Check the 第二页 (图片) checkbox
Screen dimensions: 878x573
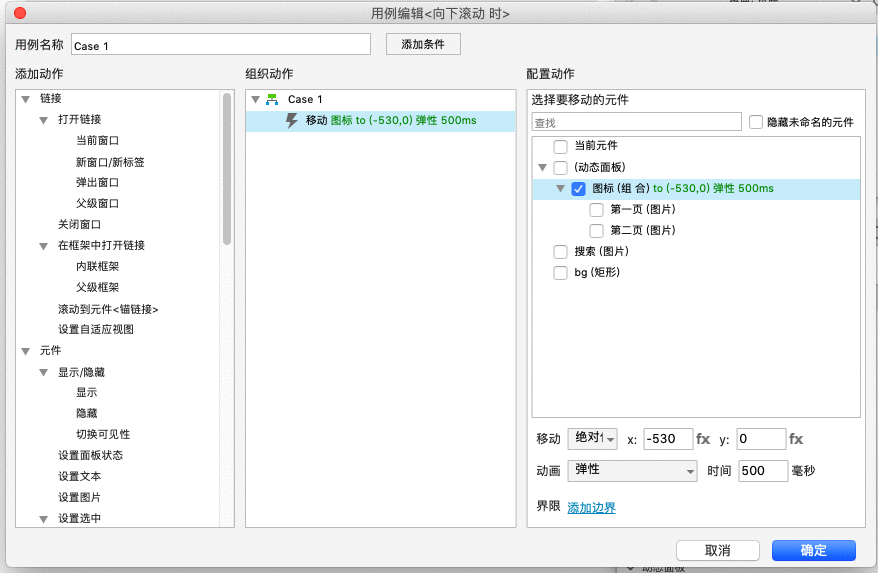pos(596,230)
